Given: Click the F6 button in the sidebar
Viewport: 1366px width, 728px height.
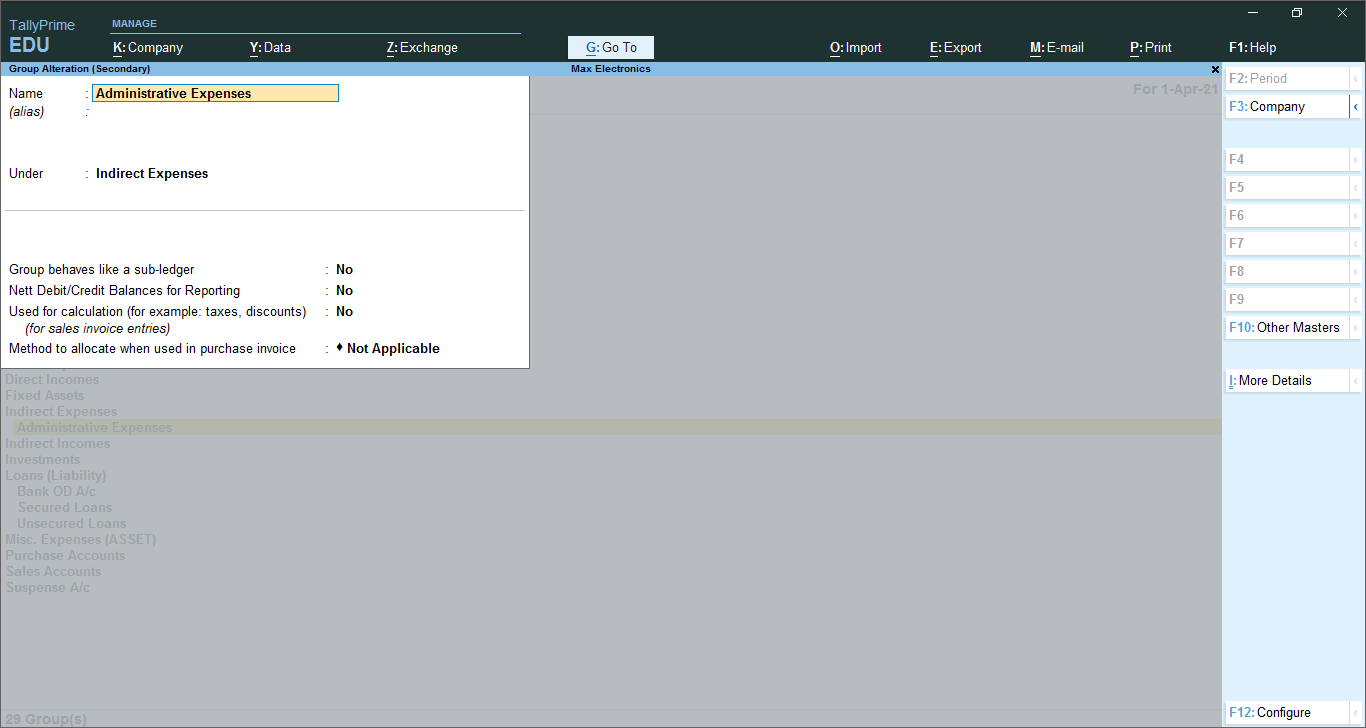Looking at the screenshot, I should point(1287,215).
